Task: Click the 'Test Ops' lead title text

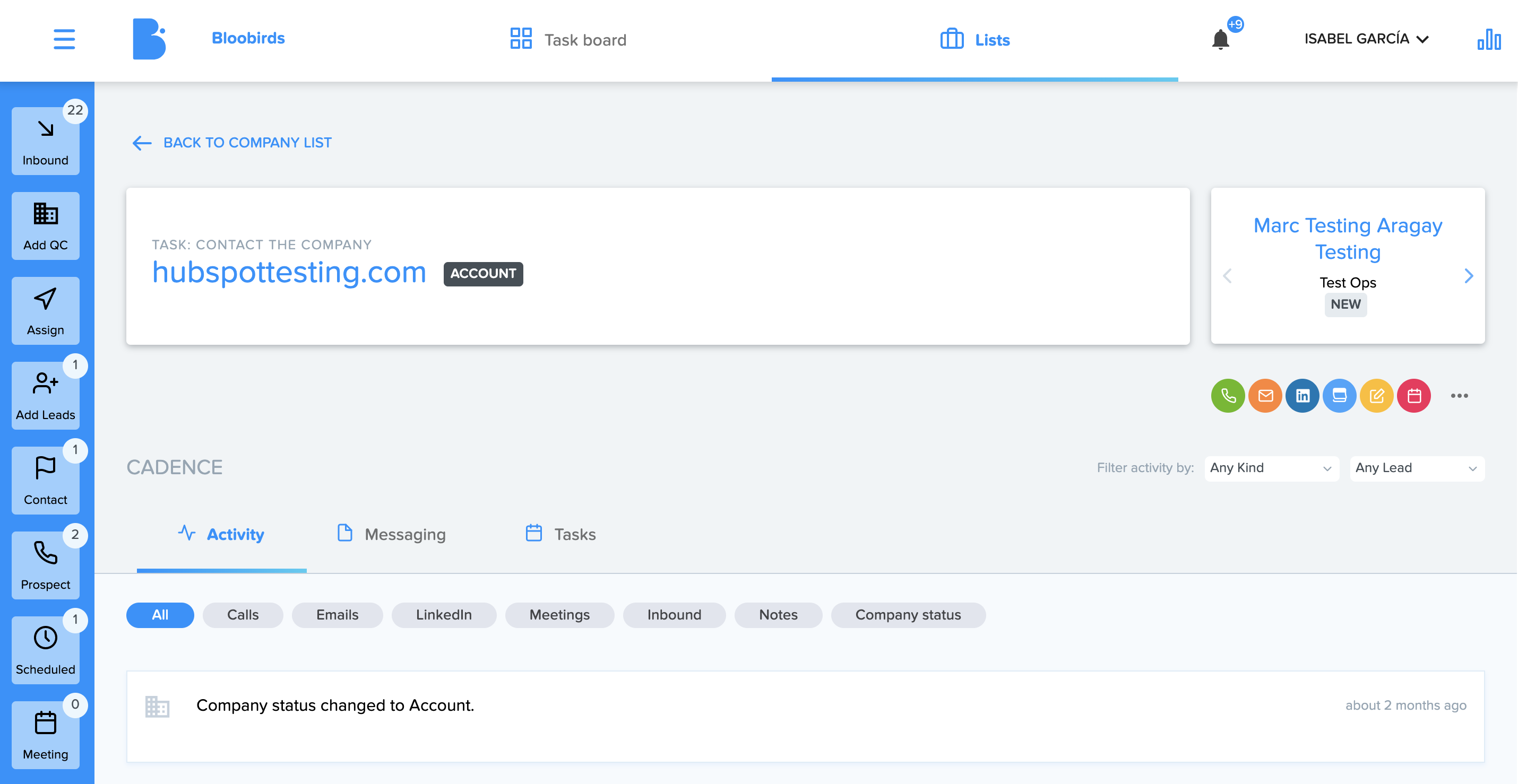Action: click(1347, 283)
